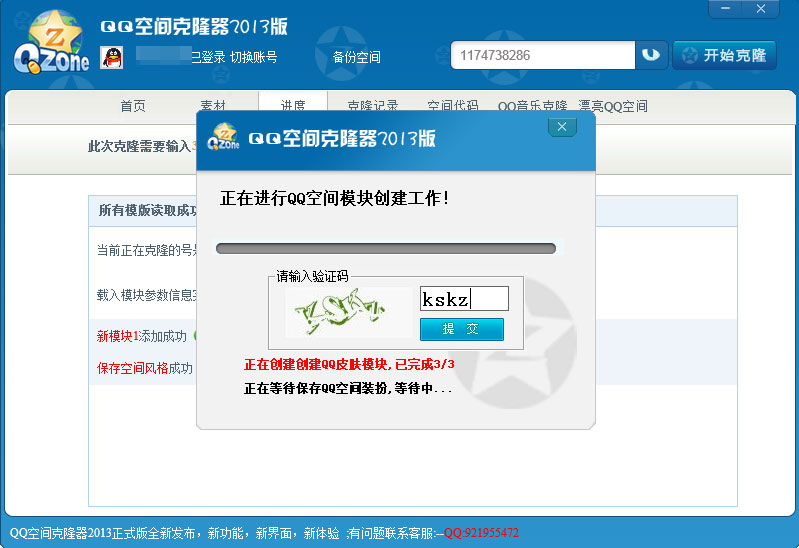Click the dialog progress bar
This screenshot has width=799, height=548.
pyautogui.click(x=386, y=248)
